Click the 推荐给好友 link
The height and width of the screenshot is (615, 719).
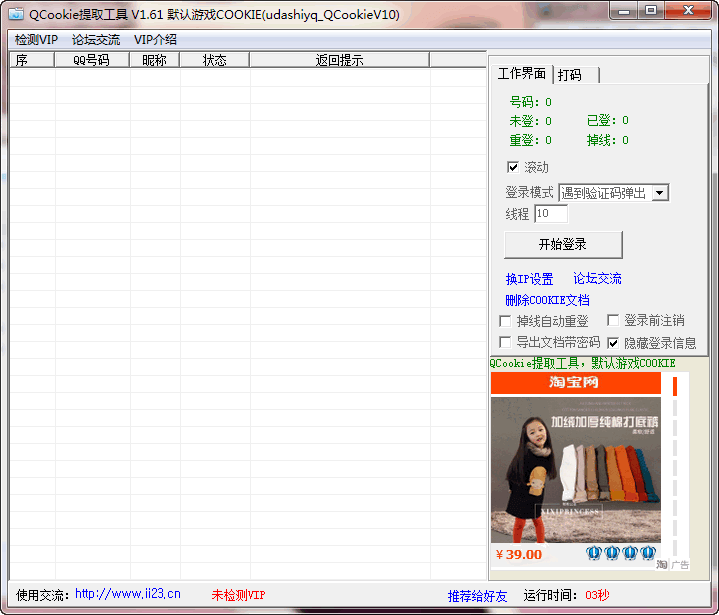[x=477, y=596]
